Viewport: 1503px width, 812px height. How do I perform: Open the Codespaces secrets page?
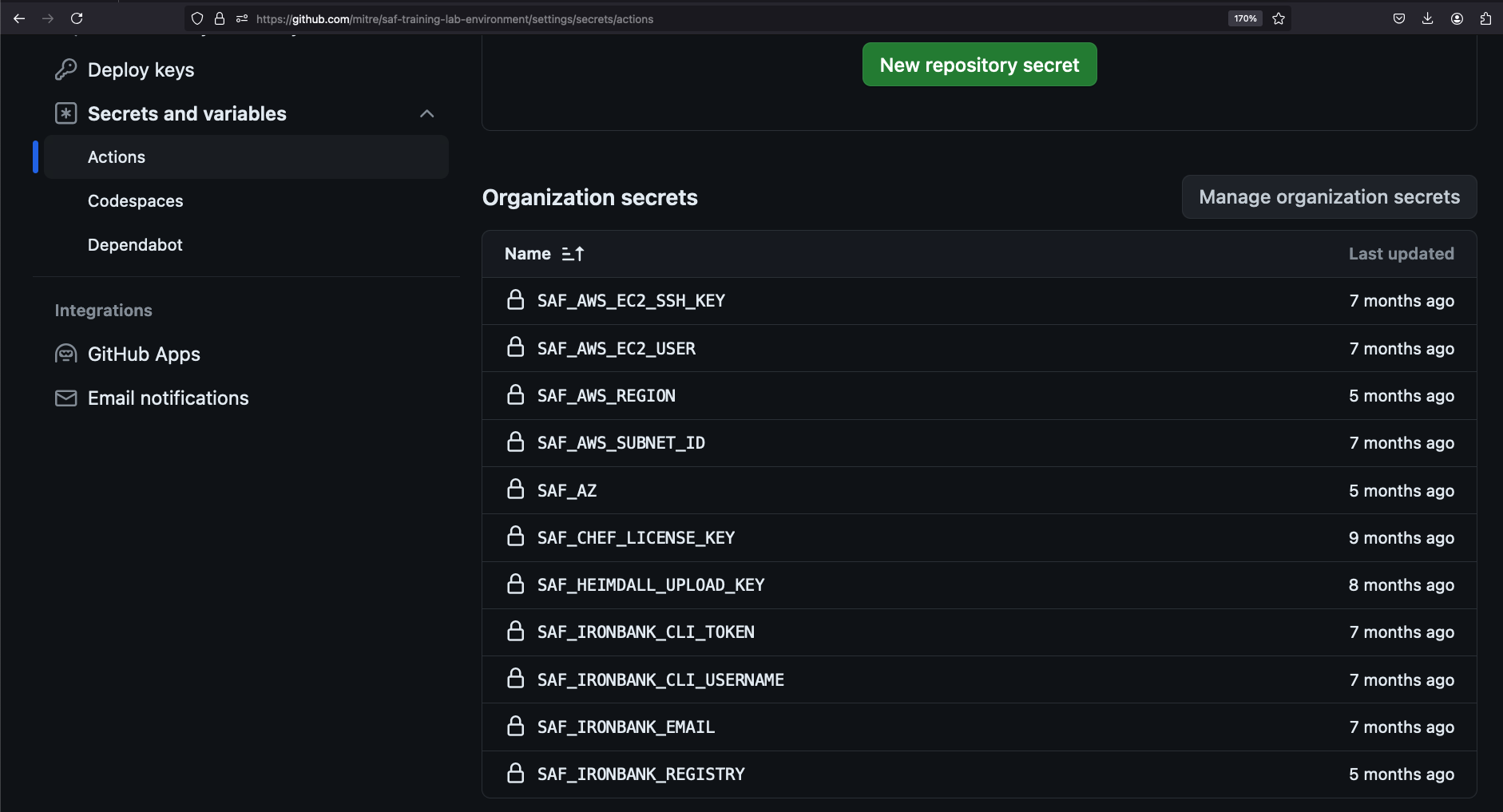pyautogui.click(x=136, y=201)
